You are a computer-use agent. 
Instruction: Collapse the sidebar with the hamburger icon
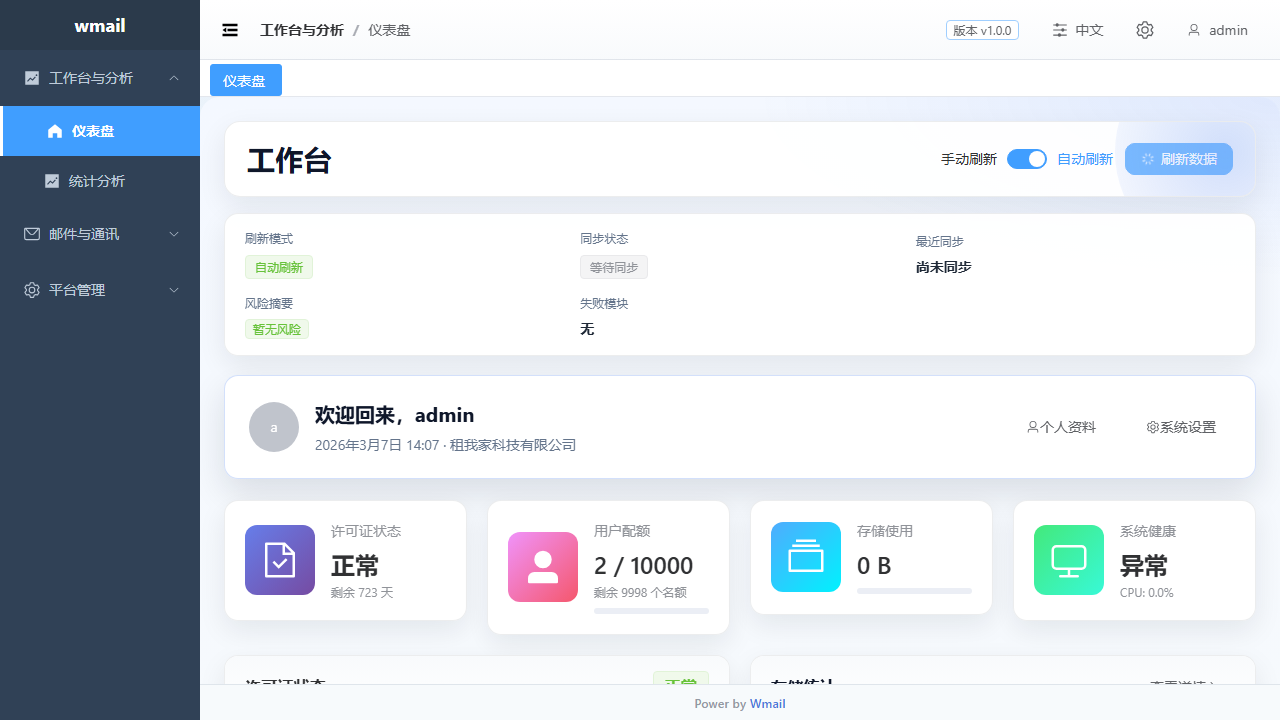[x=230, y=30]
